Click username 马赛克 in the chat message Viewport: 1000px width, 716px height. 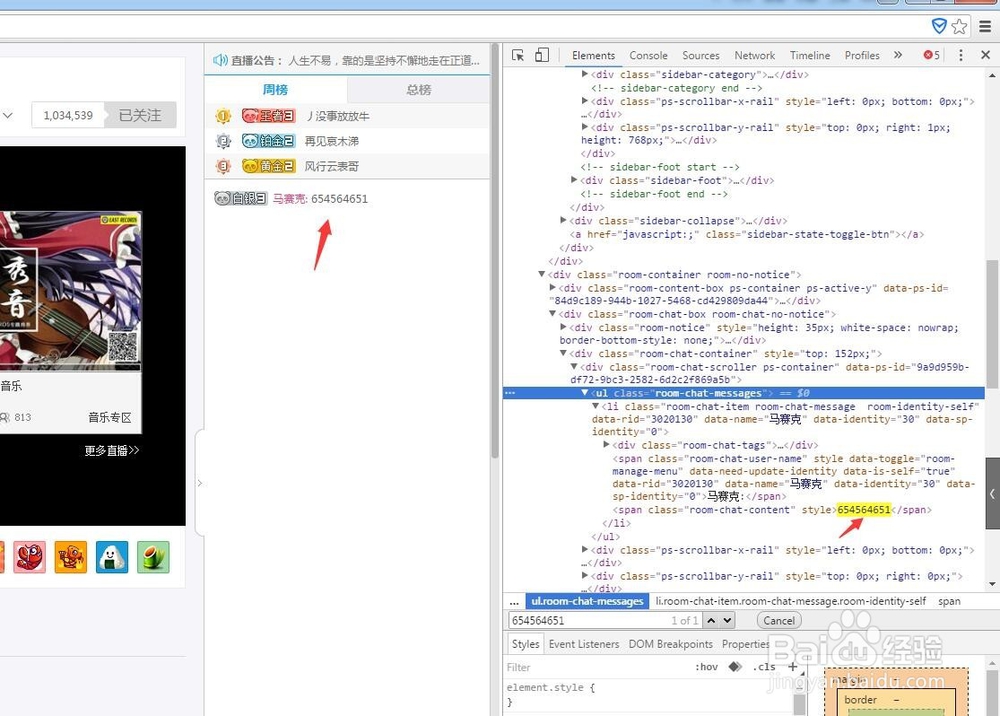[x=290, y=198]
